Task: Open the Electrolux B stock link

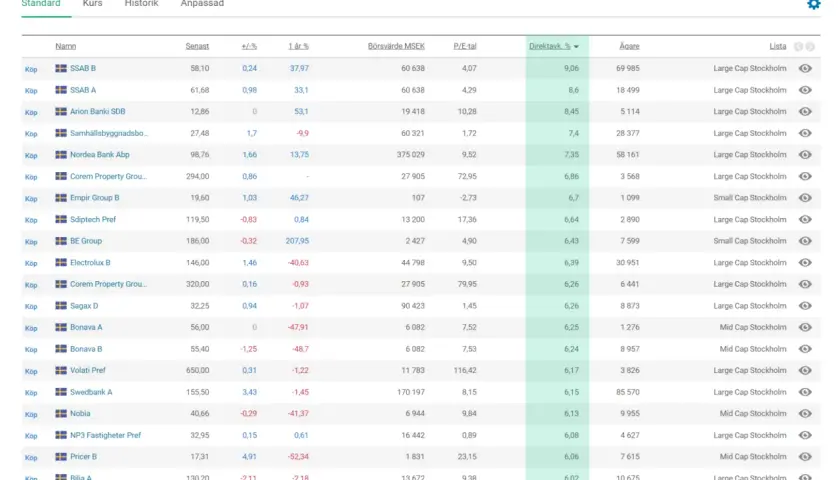Action: (90, 262)
